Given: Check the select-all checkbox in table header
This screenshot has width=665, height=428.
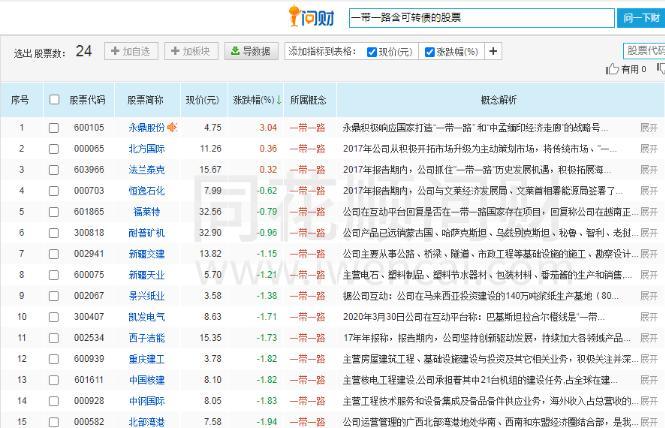Looking at the screenshot, I should coord(54,100).
